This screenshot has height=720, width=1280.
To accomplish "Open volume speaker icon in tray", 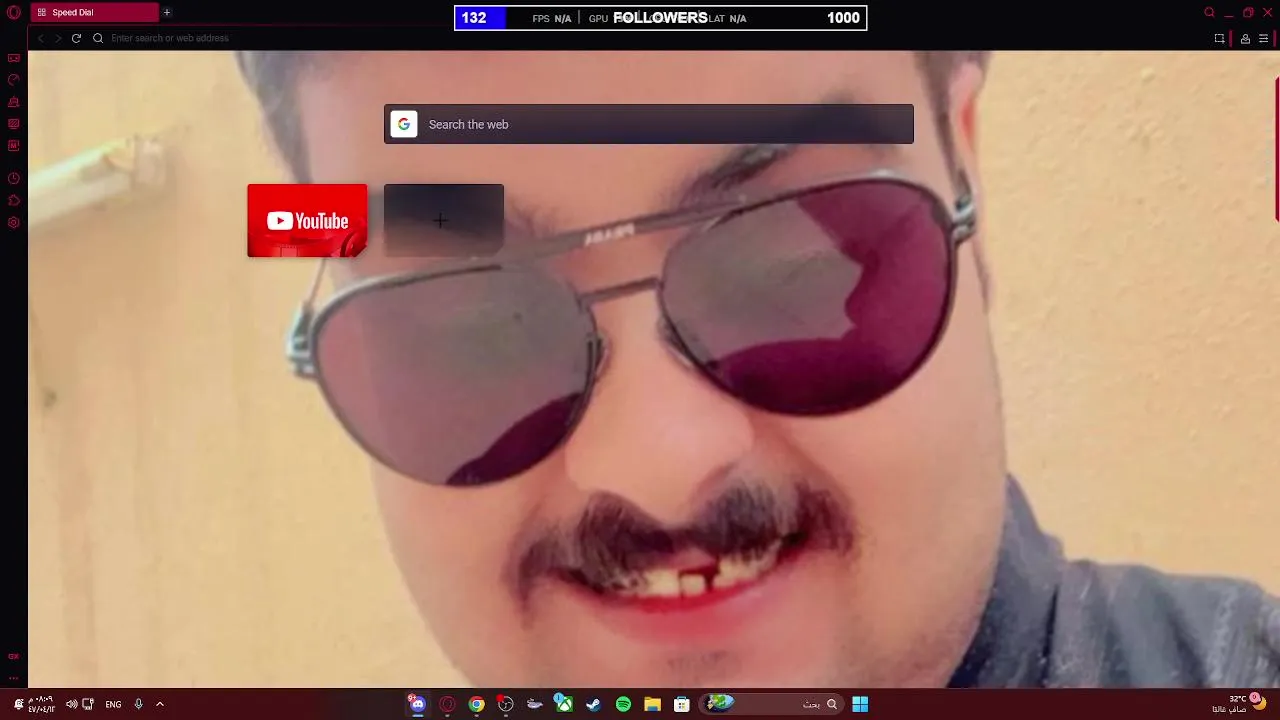I will tap(71, 704).
